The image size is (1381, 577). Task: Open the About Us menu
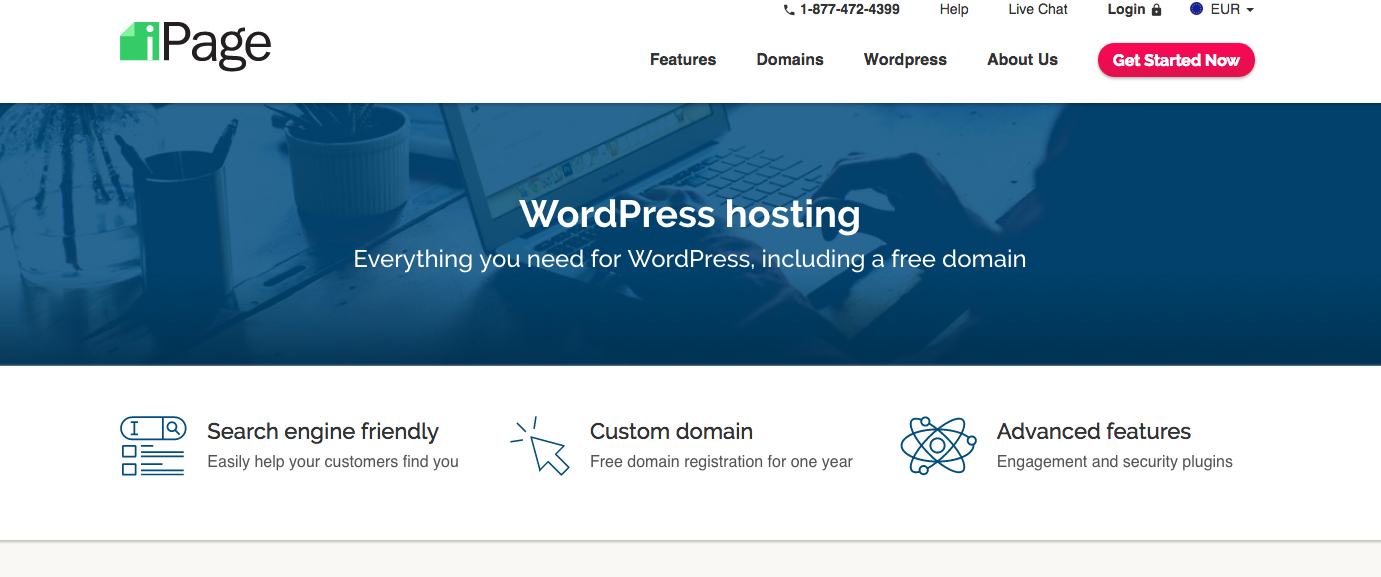tap(1022, 60)
